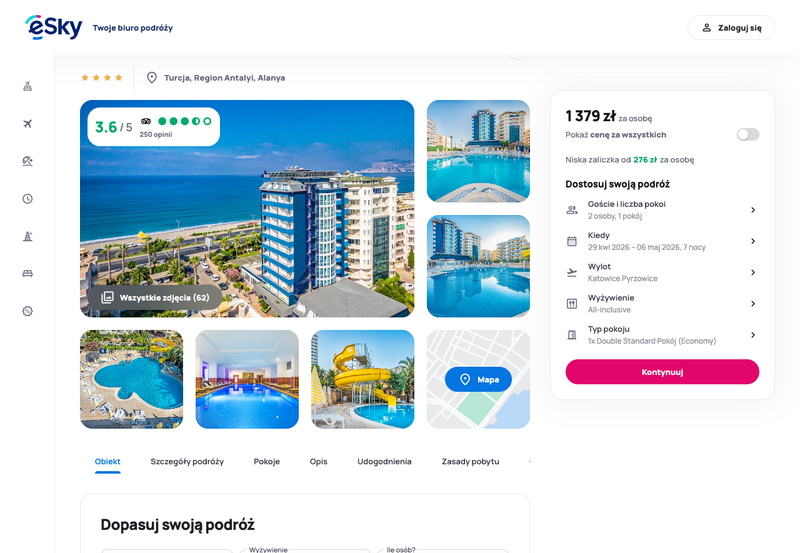Open 'Wszystkie zdjęcia (62)' gallery button
Viewport: 800px width, 553px height.
point(155,297)
